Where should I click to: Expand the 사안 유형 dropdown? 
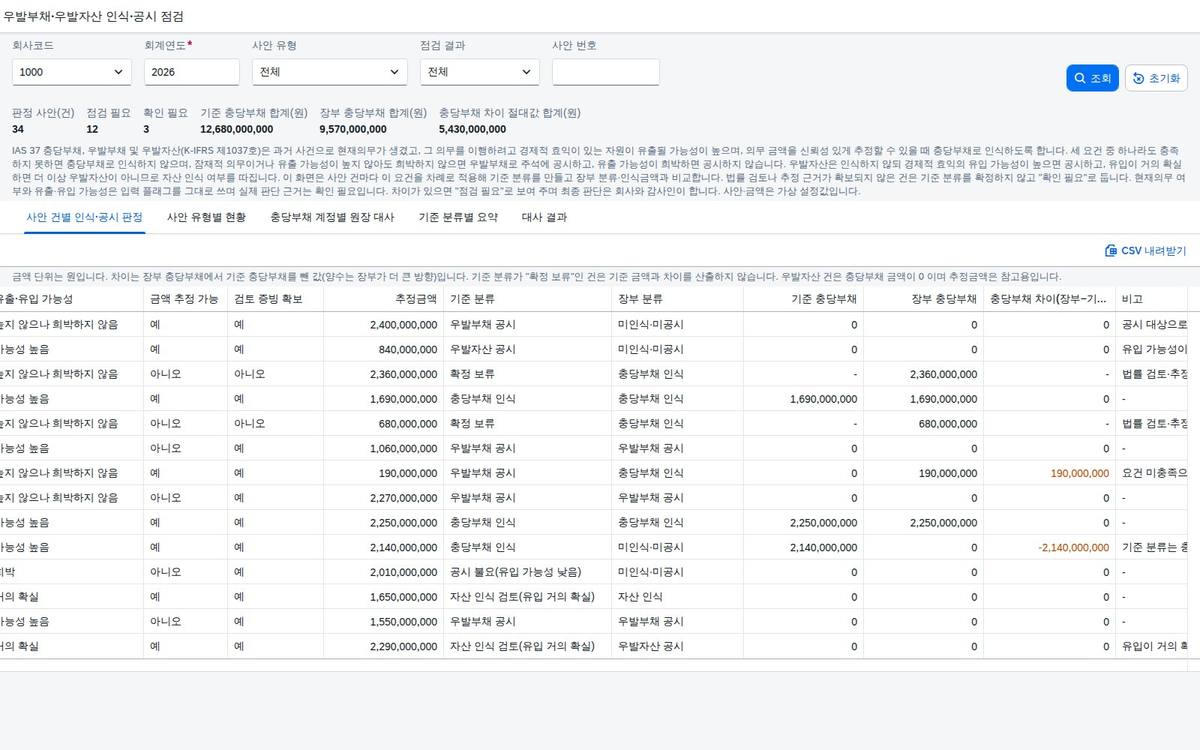(328, 72)
